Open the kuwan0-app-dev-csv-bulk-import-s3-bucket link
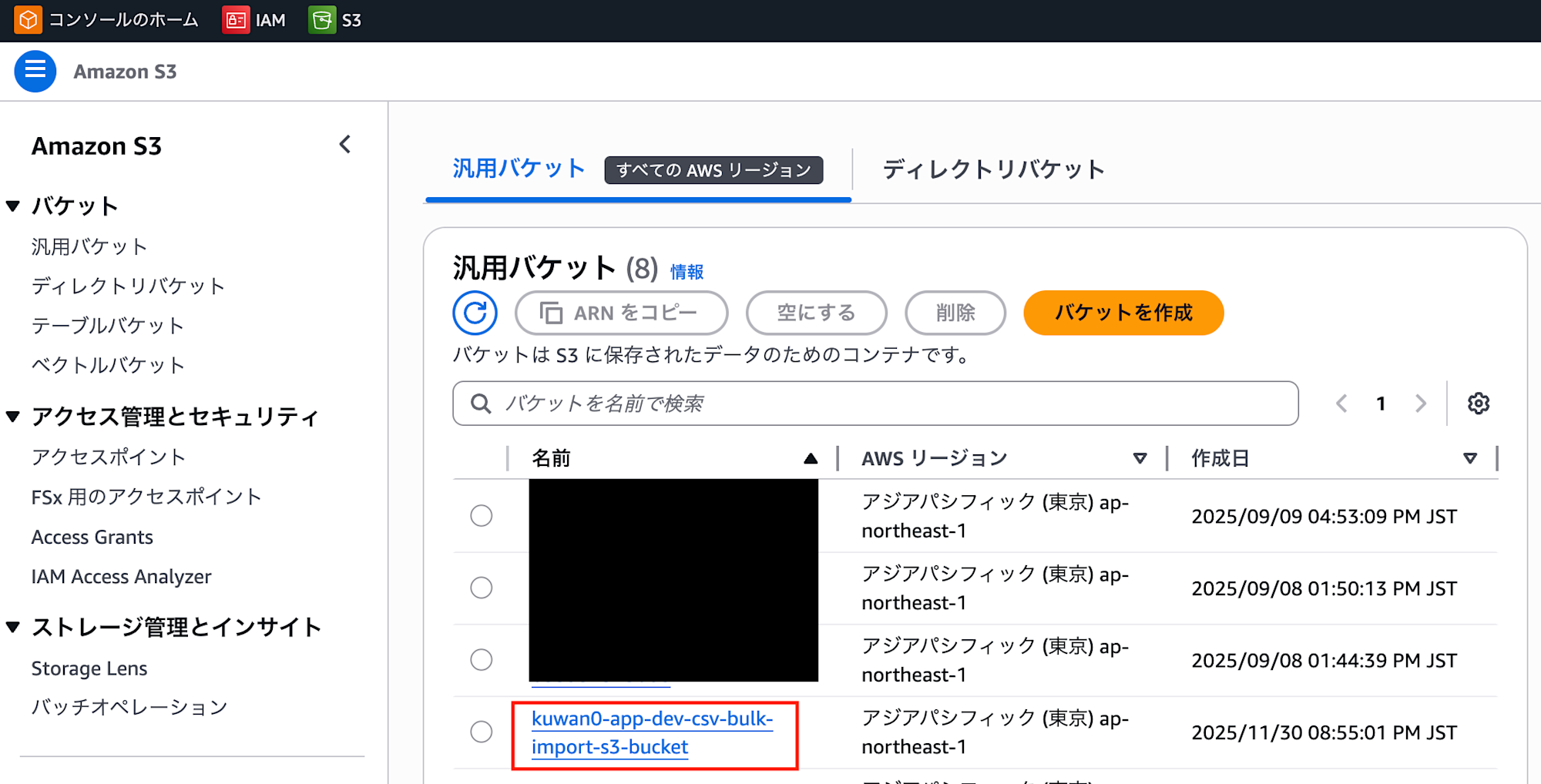Image resolution: width=1541 pixels, height=784 pixels. [x=653, y=733]
